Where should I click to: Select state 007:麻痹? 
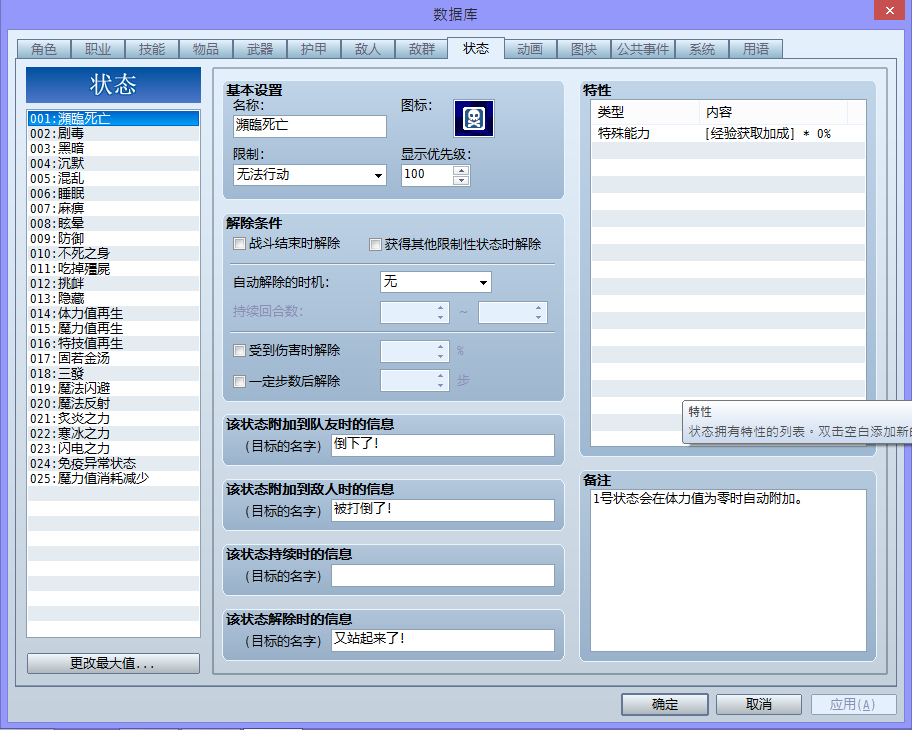pyautogui.click(x=113, y=208)
